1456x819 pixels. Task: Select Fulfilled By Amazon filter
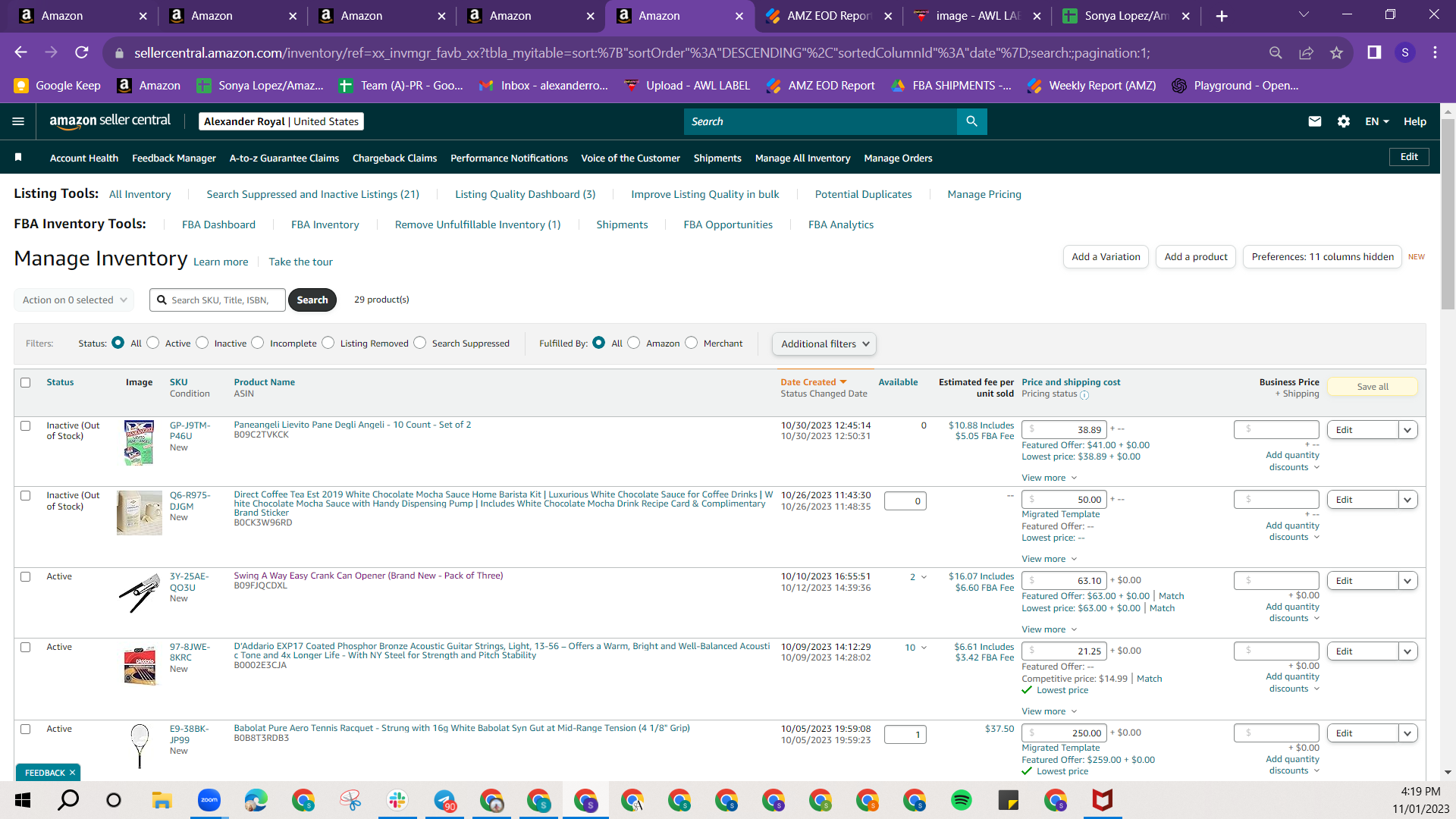tap(634, 343)
